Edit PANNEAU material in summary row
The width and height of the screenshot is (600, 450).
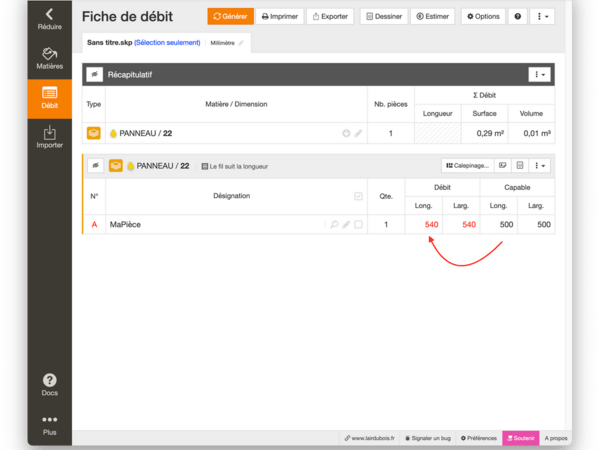point(358,133)
